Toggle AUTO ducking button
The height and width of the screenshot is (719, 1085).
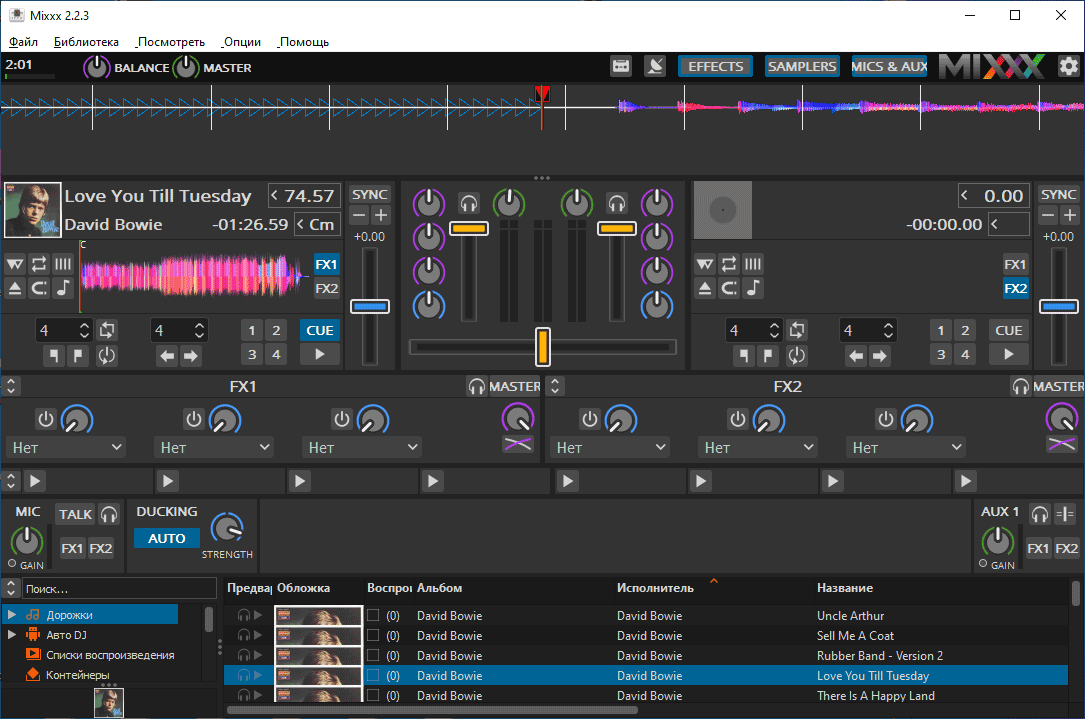coord(167,538)
